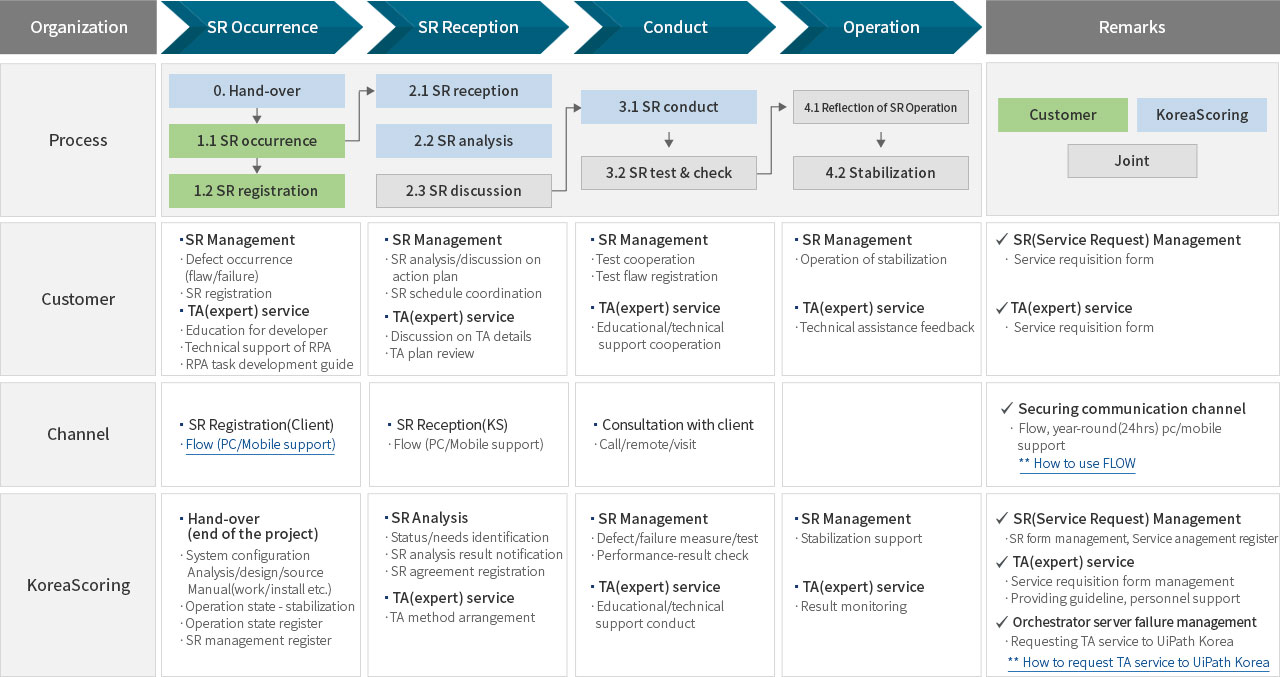Click the 2.3 SR discussion process box
The width and height of the screenshot is (1280, 677).
pos(464,190)
